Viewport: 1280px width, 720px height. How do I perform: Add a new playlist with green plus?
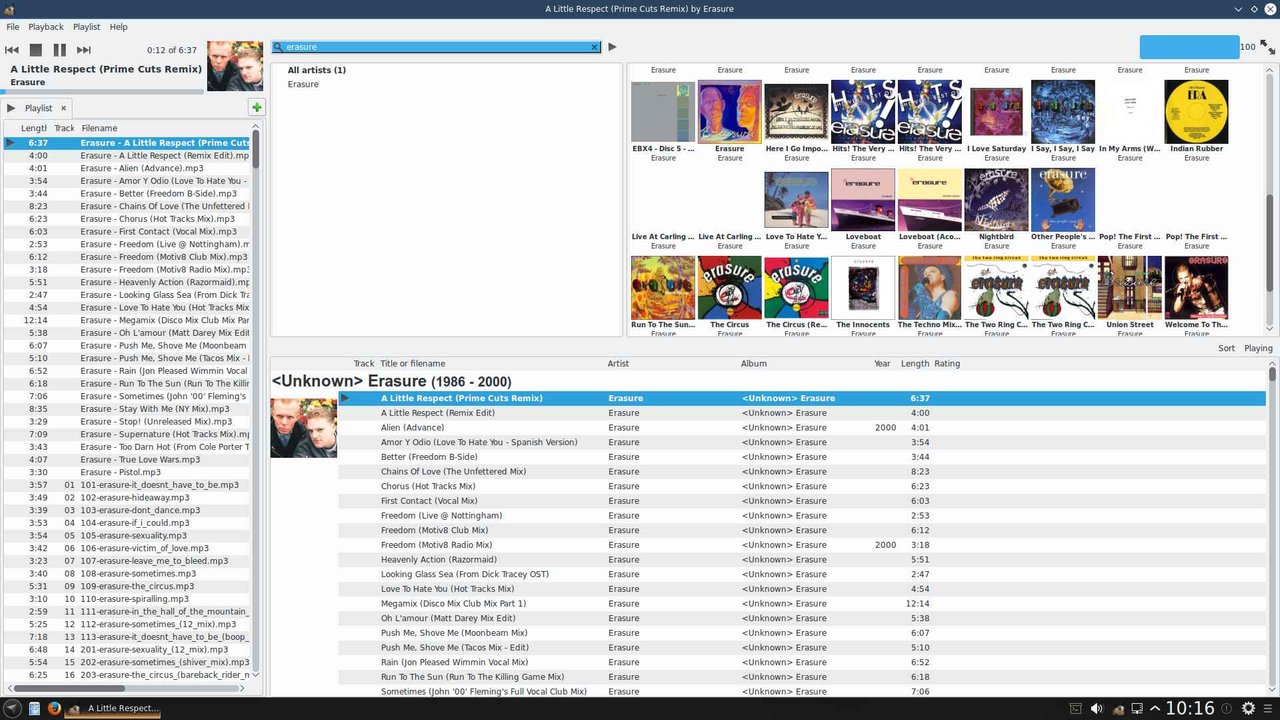click(257, 108)
